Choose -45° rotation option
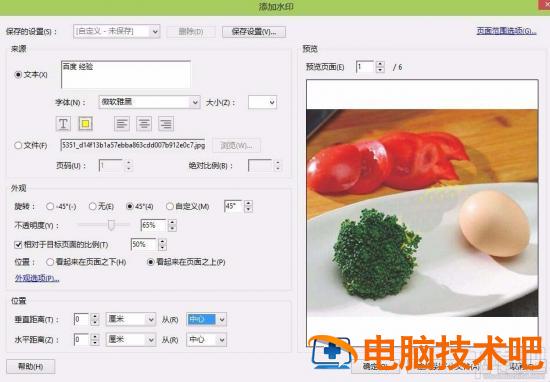 coord(50,207)
